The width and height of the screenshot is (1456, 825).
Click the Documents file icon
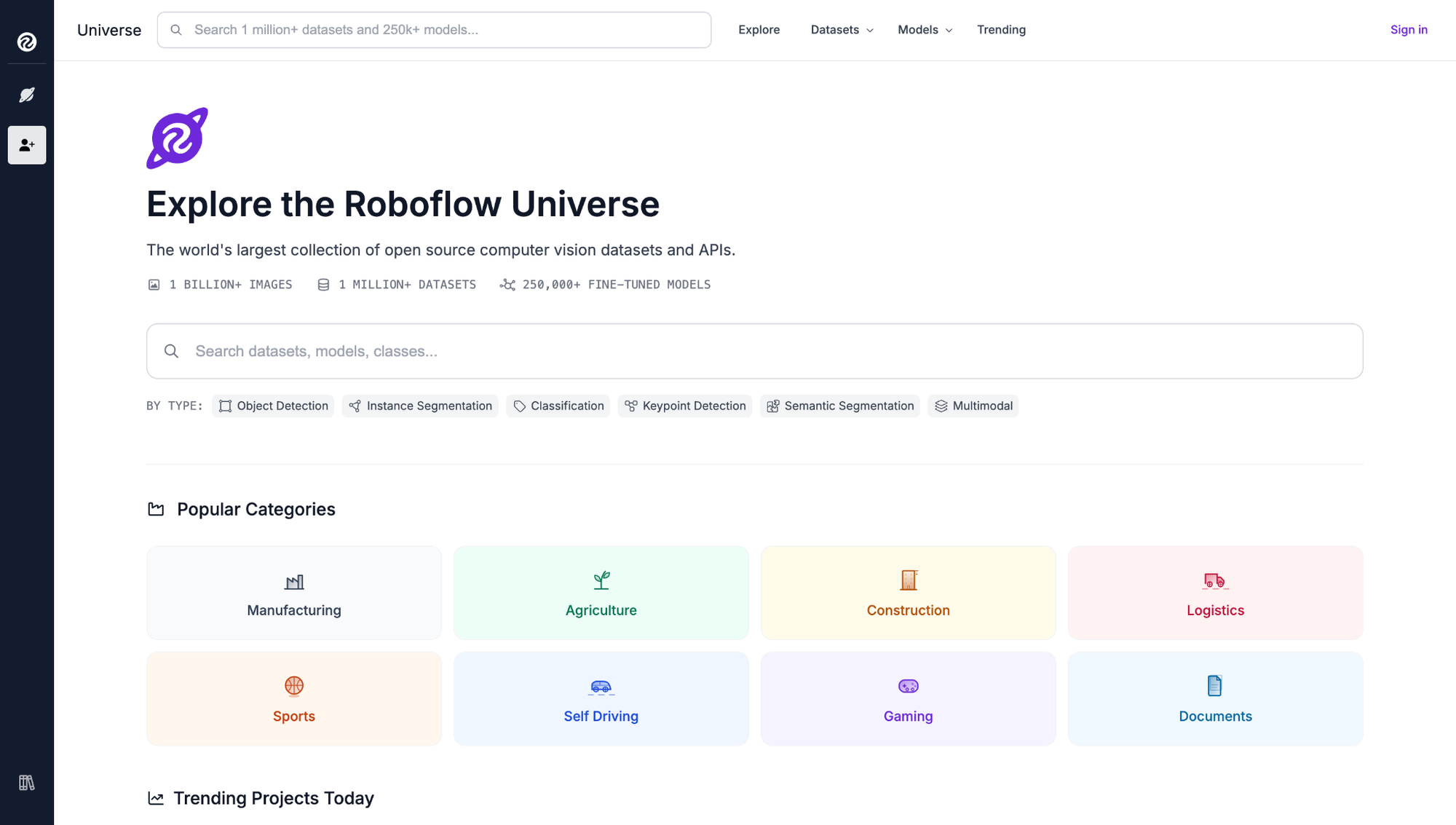pyautogui.click(x=1215, y=686)
